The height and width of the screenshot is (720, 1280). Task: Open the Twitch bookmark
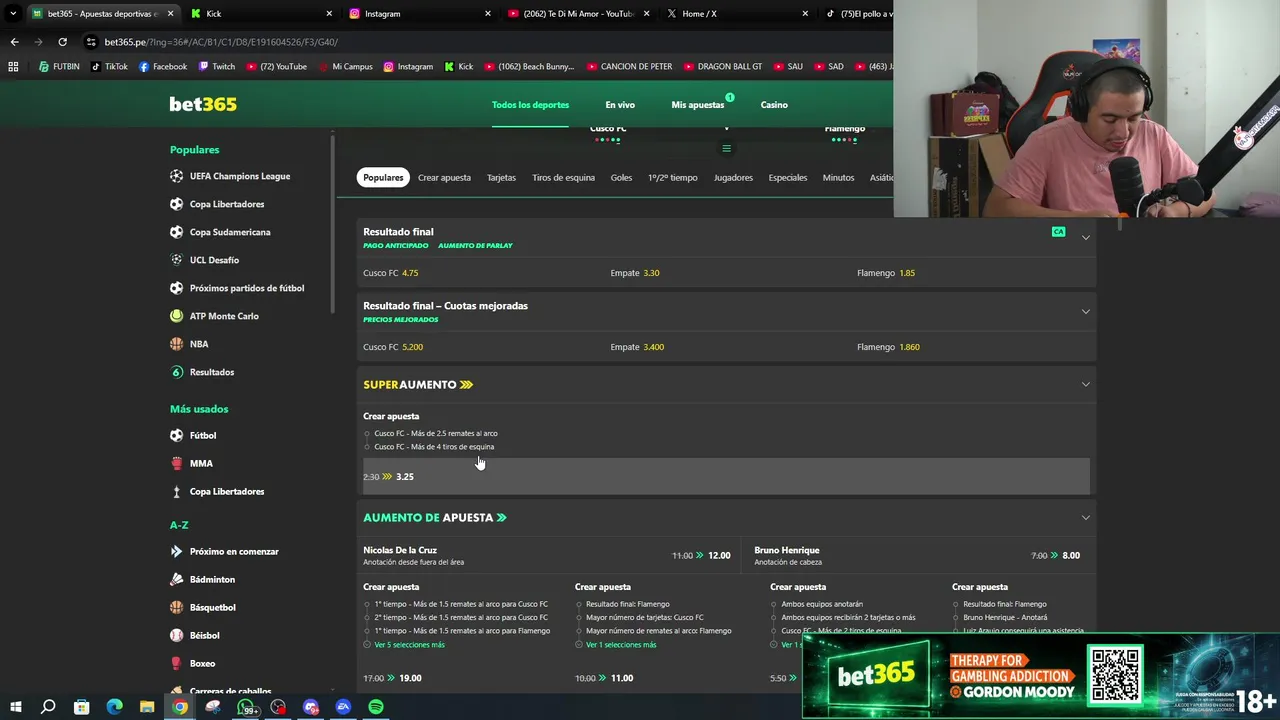pyautogui.click(x=217, y=67)
